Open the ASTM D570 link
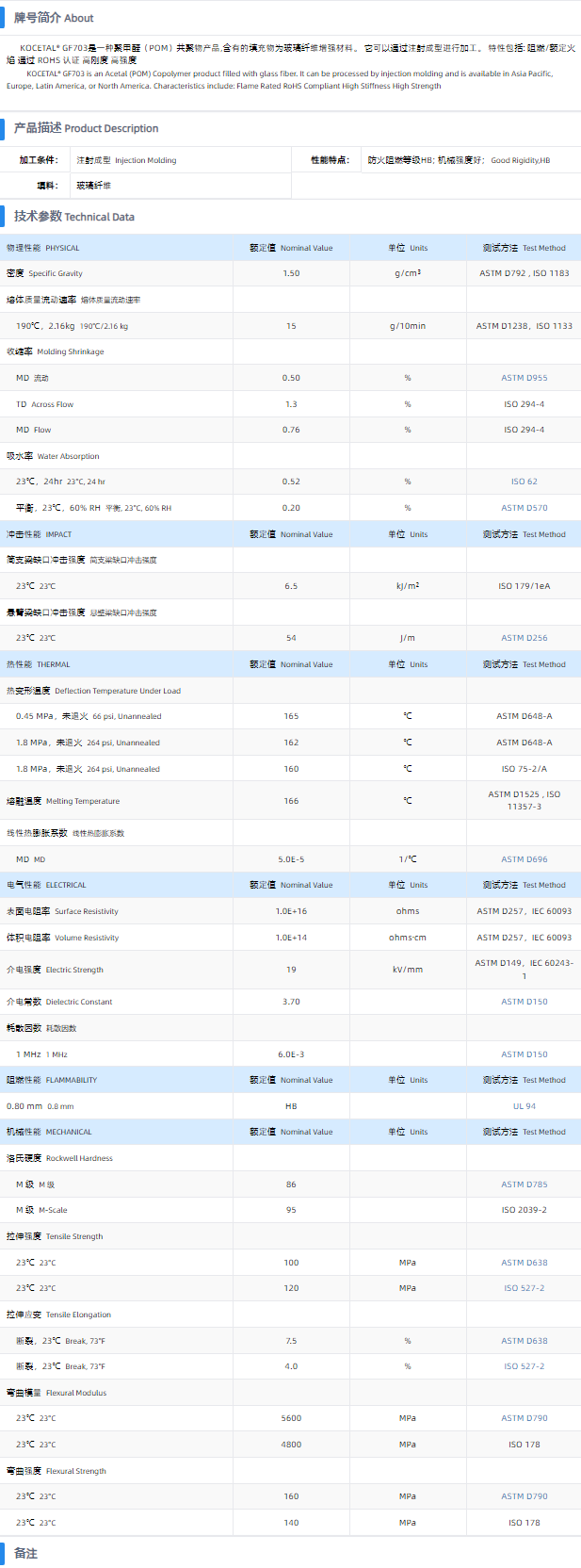This screenshot has height=1568, width=581. [524, 508]
